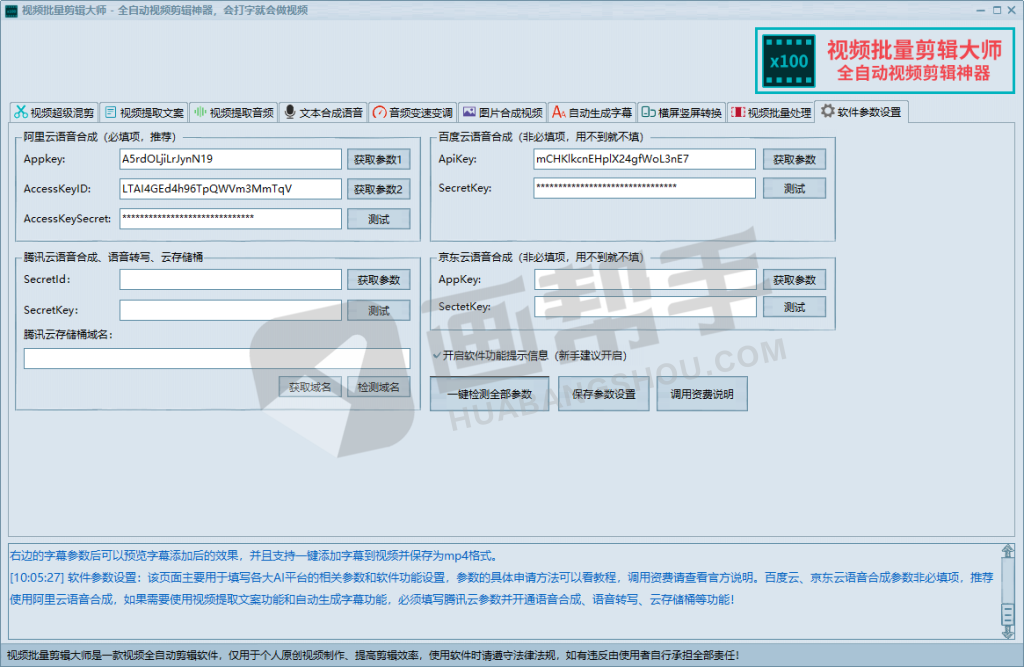Maximize the application window
The width and height of the screenshot is (1024, 667).
tap(997, 10)
